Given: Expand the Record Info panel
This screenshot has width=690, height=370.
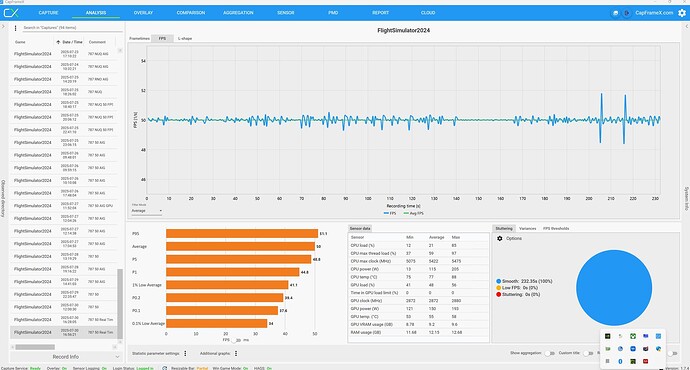Looking at the screenshot, I should (x=65, y=357).
